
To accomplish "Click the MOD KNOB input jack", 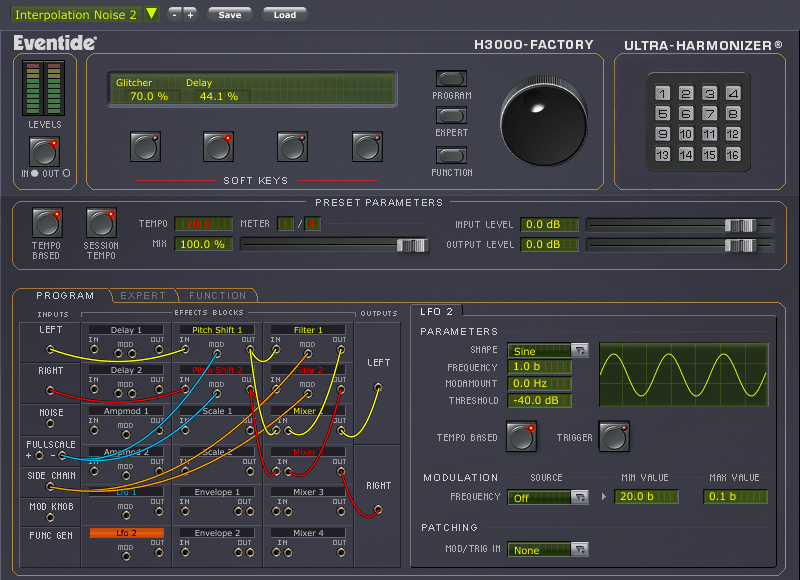I will click(x=50, y=517).
